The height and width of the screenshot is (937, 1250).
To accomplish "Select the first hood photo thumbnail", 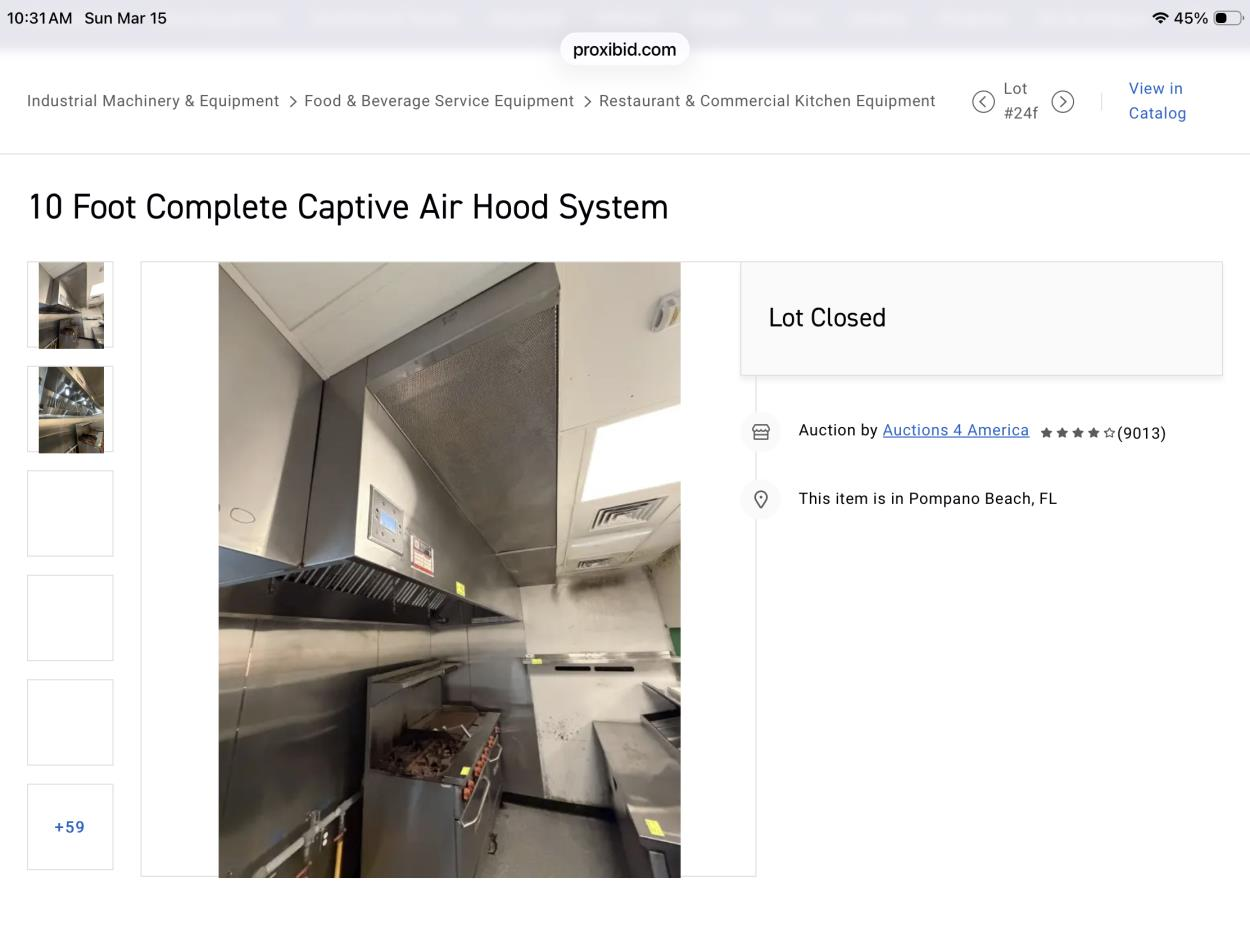I will pyautogui.click(x=70, y=305).
